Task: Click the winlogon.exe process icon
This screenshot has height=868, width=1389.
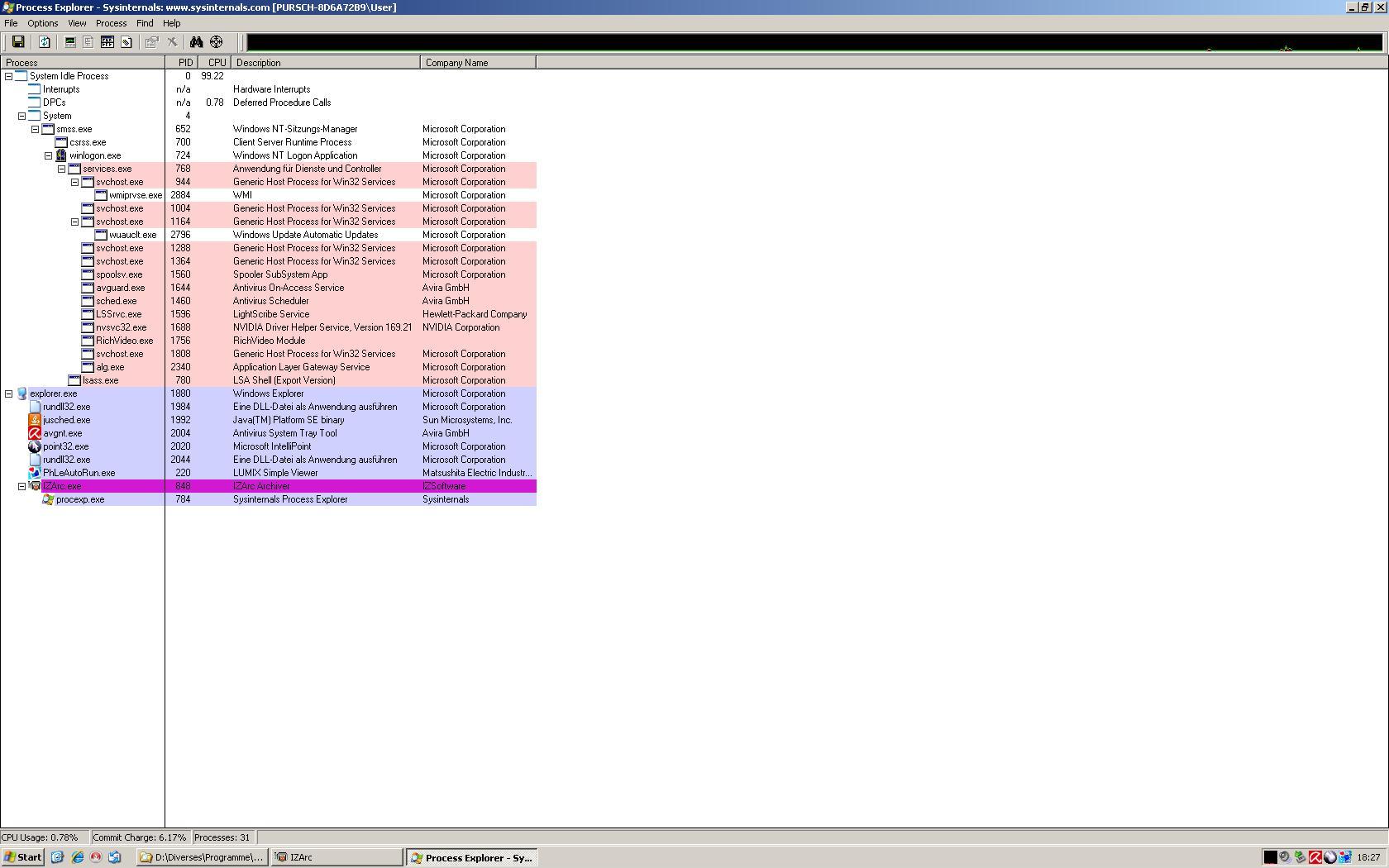Action: pyautogui.click(x=61, y=155)
